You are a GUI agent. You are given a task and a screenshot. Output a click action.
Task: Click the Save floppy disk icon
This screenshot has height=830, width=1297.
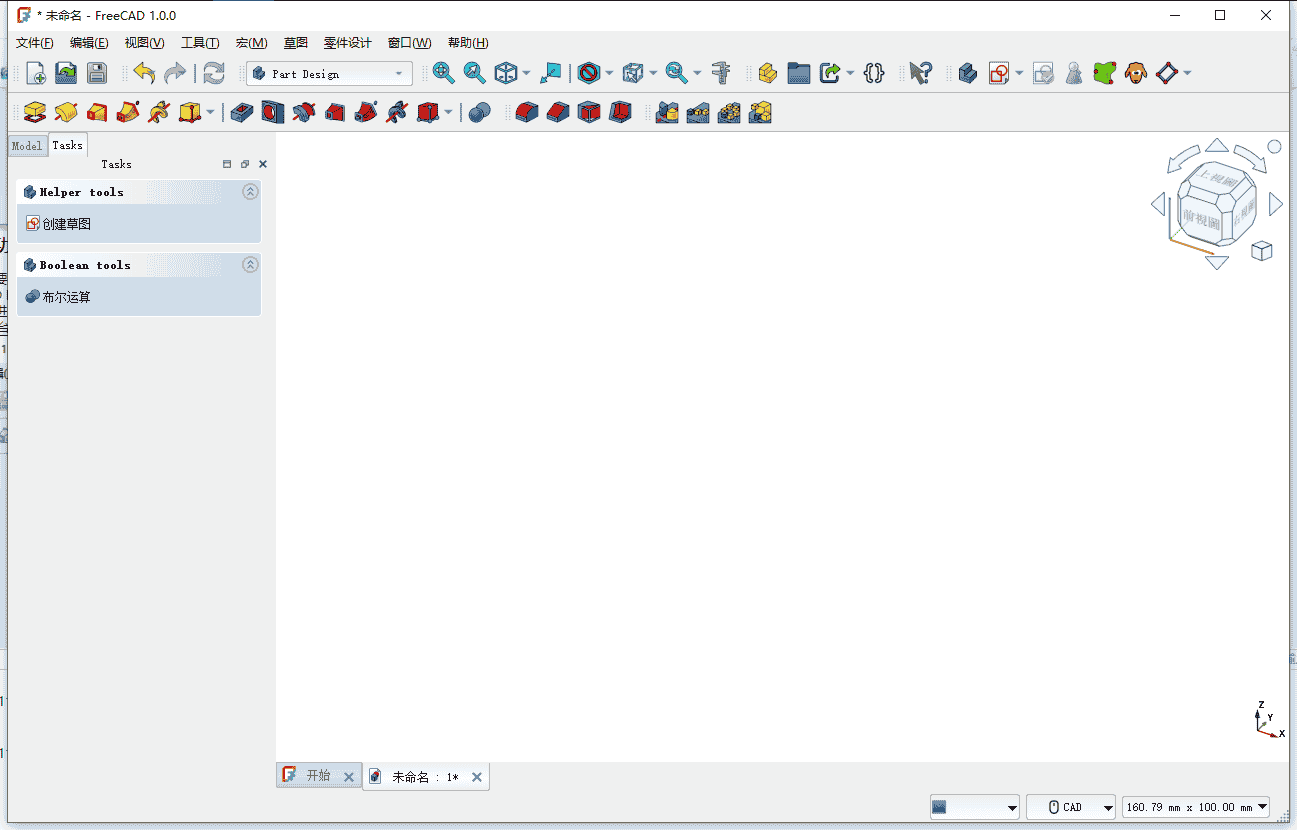96,73
